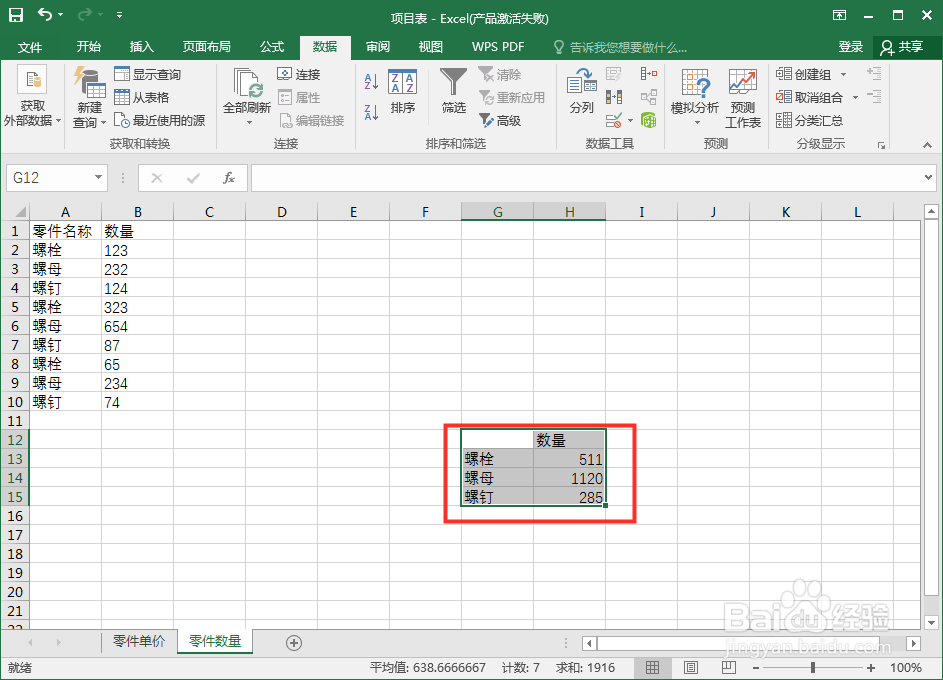This screenshot has height=680, width=943.
Task: Expand Ungroup dropdown arrow
Action: point(855,97)
